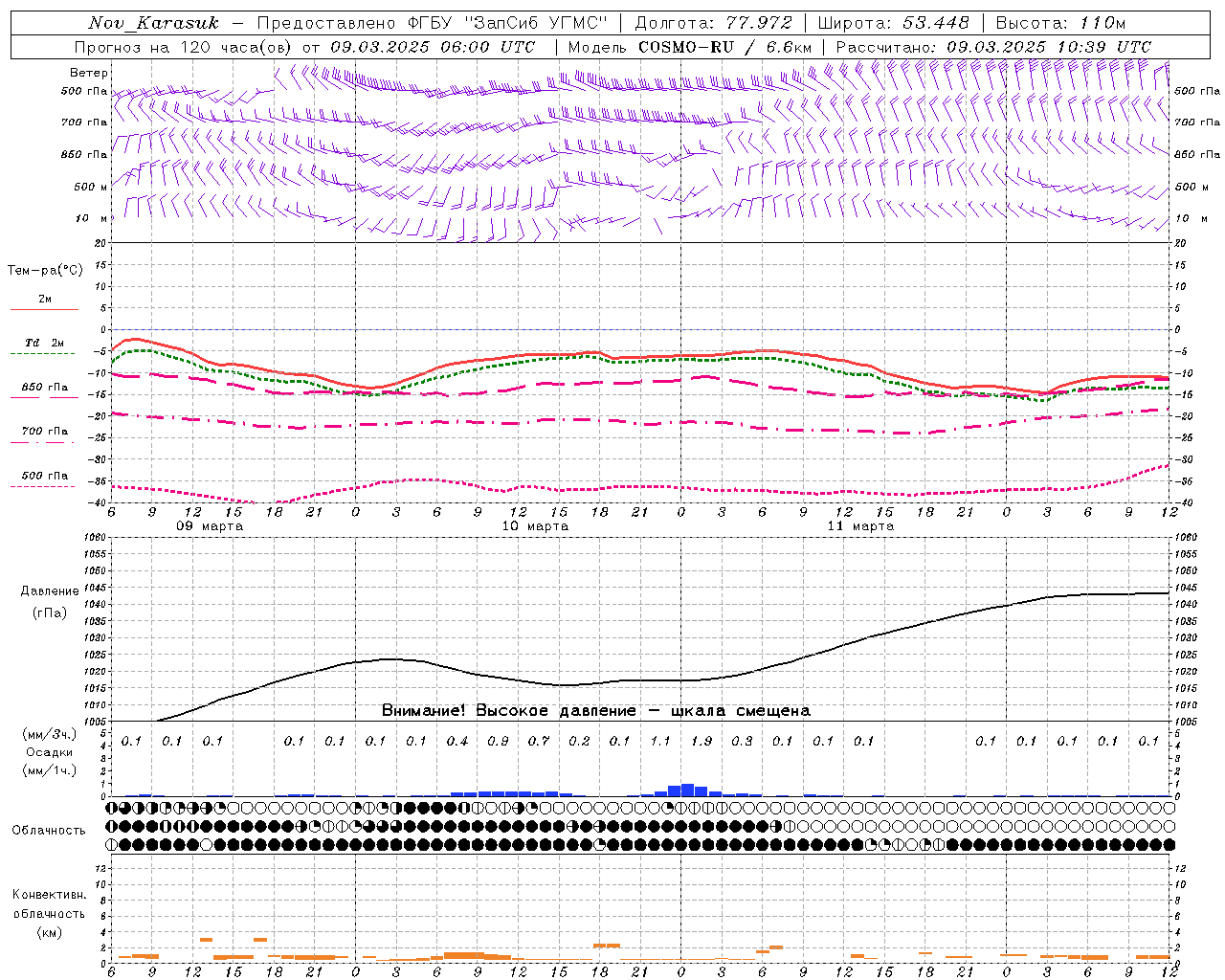This screenshot has width=1225, height=980.
Task: Click the 1.1 precipitation value
Action: tap(660, 741)
